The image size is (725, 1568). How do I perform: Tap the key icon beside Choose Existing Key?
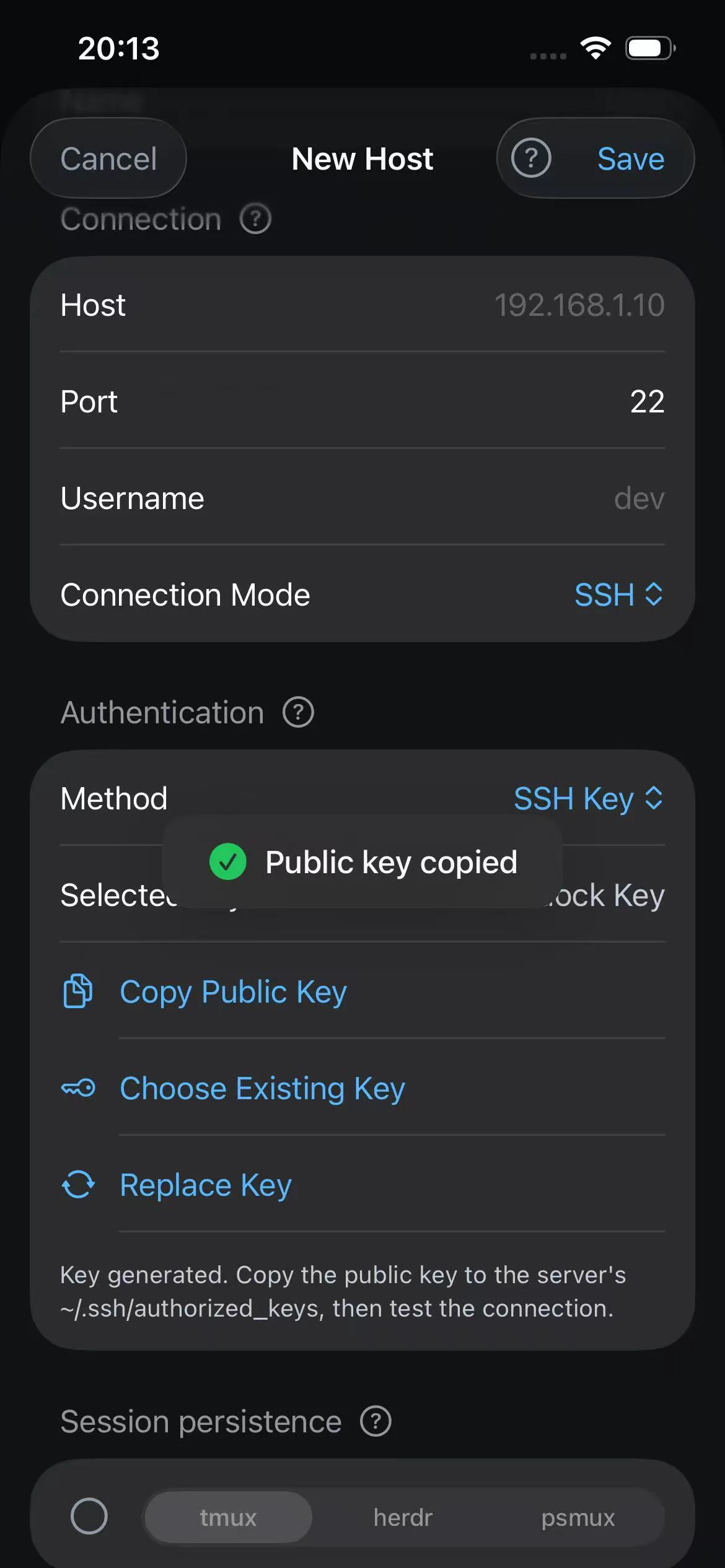(x=78, y=1088)
